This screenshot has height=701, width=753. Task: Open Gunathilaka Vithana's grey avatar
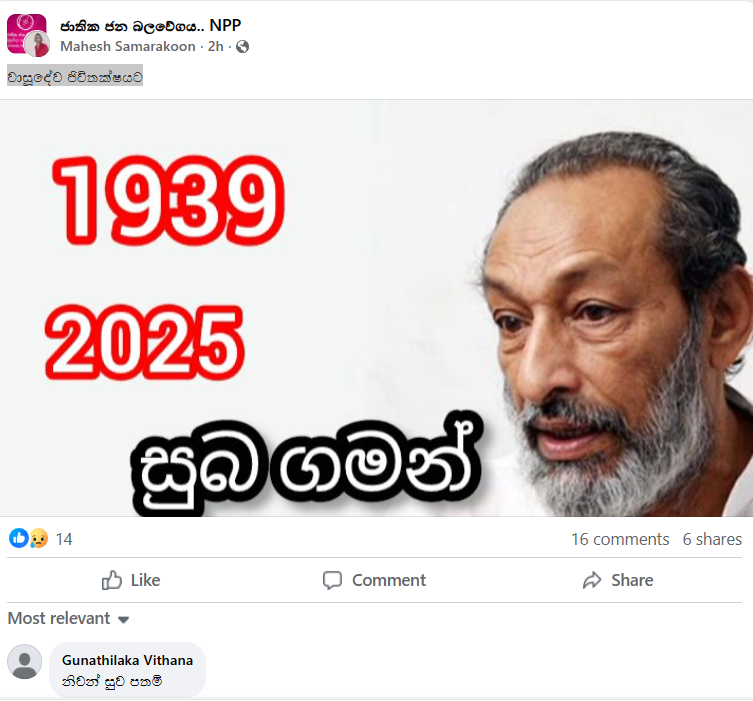(x=24, y=662)
